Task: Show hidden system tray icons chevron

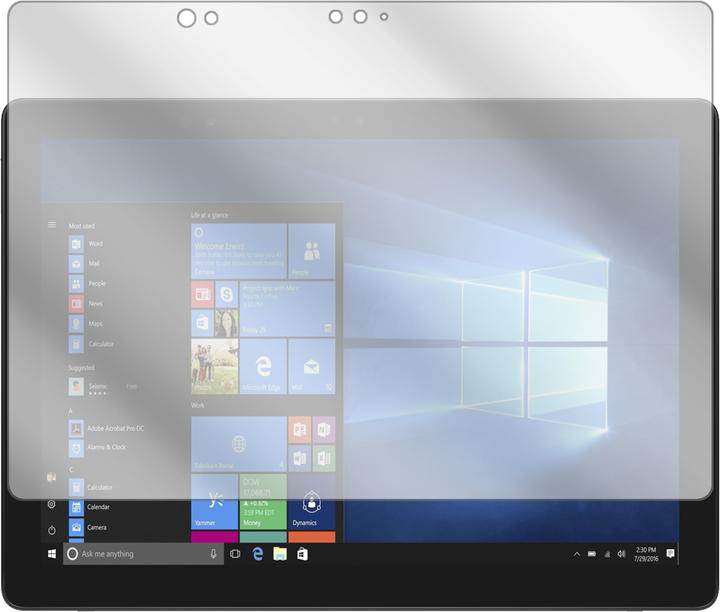Action: (577, 555)
